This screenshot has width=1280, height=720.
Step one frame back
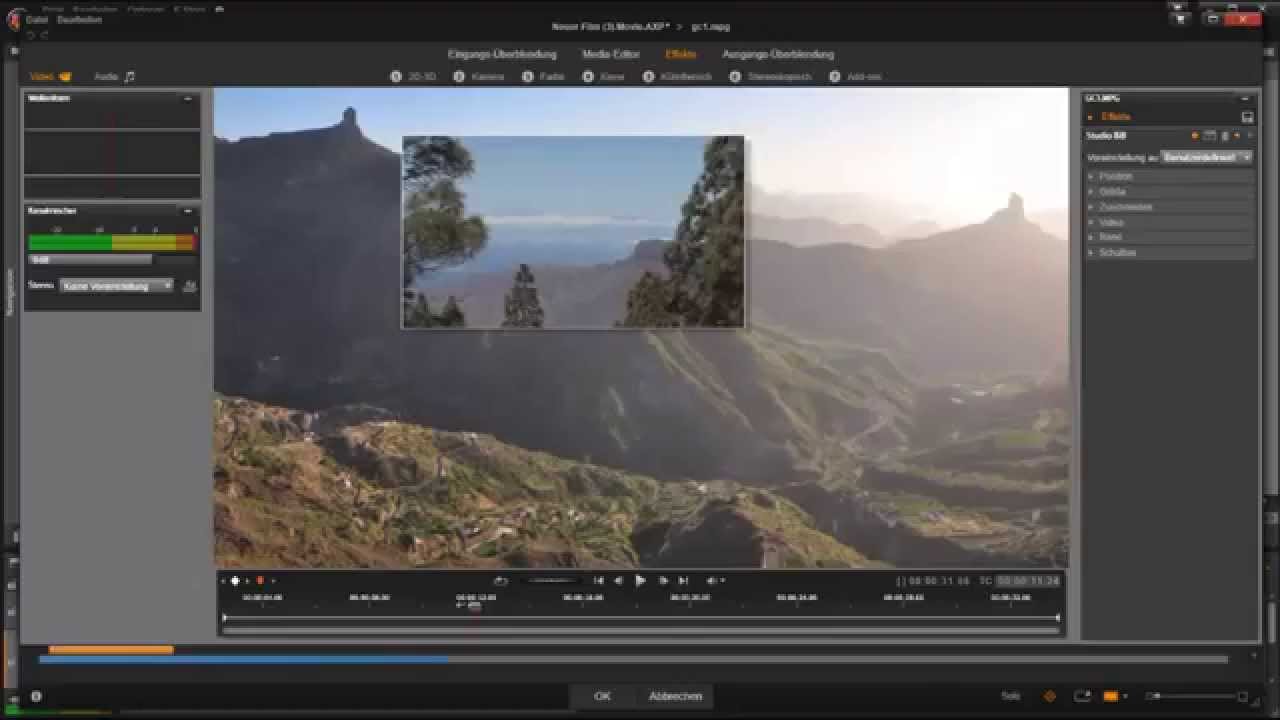pyautogui.click(x=618, y=581)
